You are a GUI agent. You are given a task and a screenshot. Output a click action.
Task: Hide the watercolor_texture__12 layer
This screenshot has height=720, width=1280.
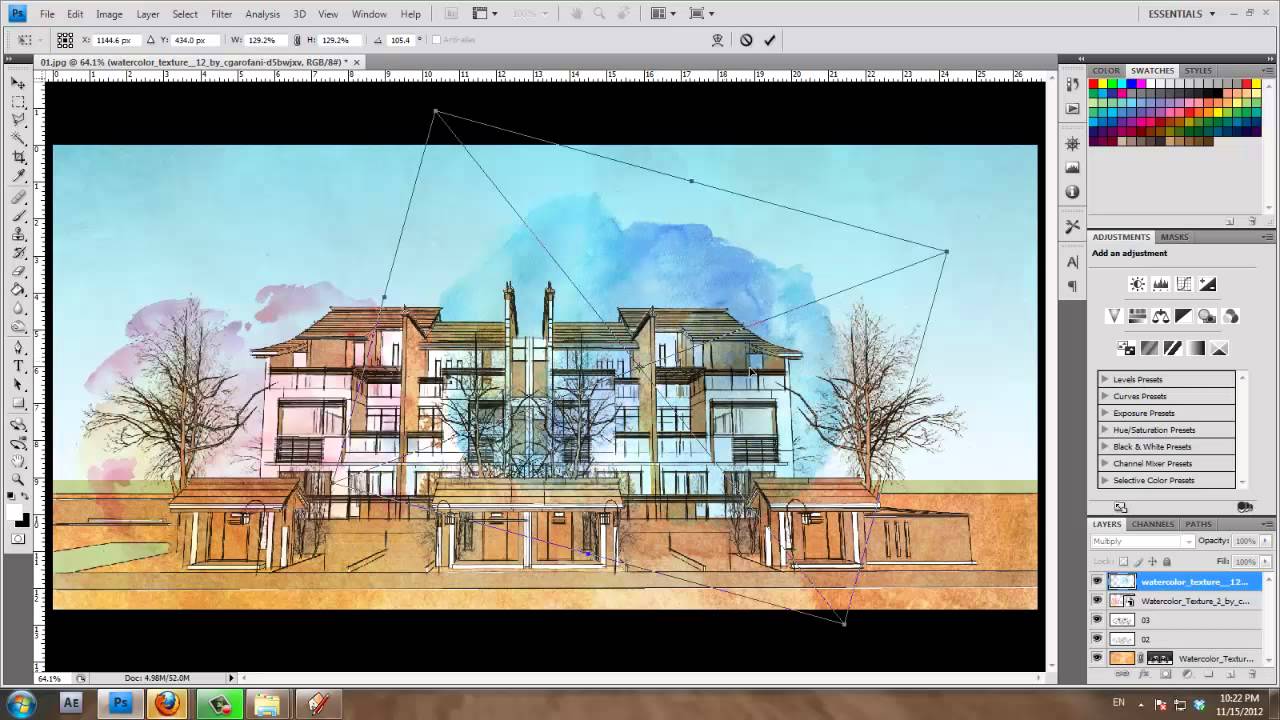[x=1097, y=581]
